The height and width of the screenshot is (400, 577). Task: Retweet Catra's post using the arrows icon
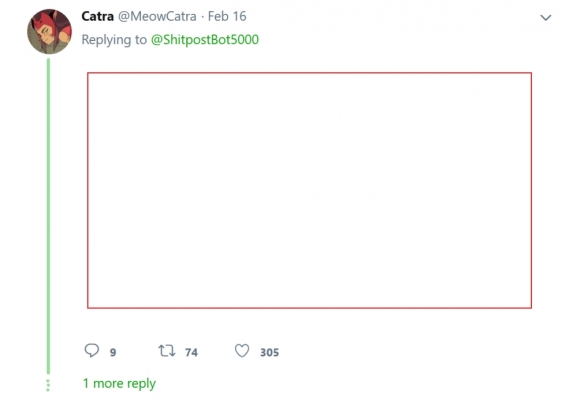[167, 350]
